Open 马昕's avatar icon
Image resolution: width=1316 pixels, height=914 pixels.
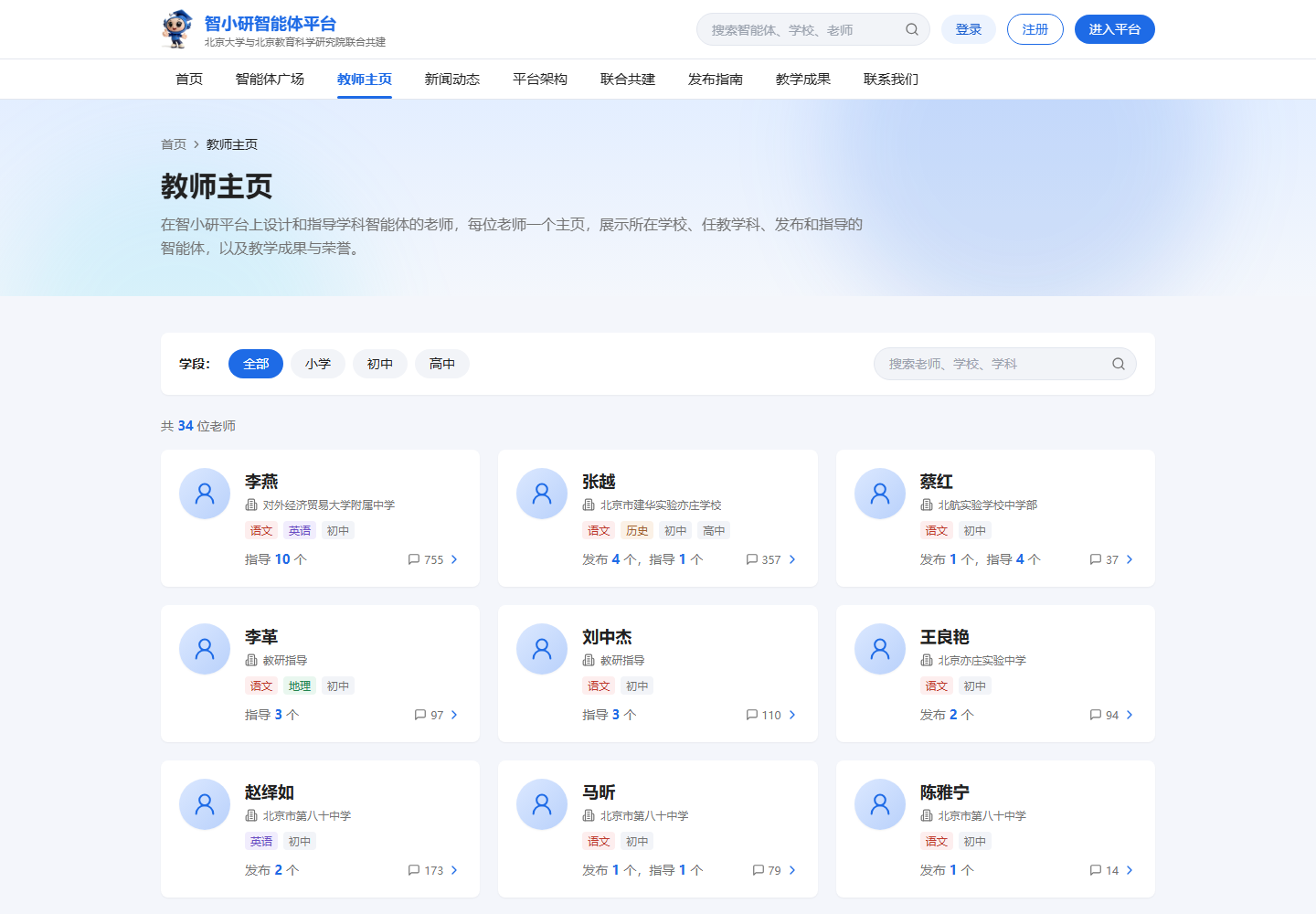coord(542,804)
